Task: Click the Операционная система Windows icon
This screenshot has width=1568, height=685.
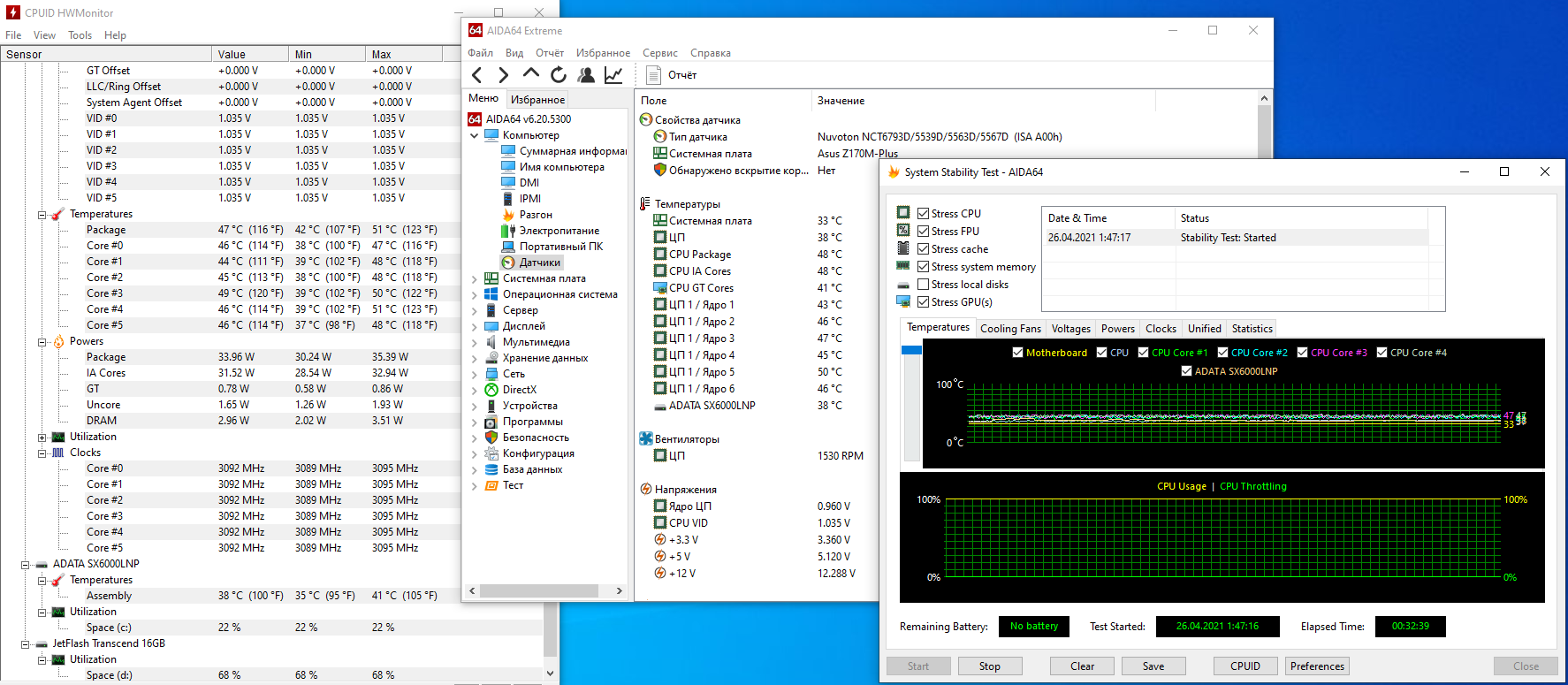Action: point(491,294)
